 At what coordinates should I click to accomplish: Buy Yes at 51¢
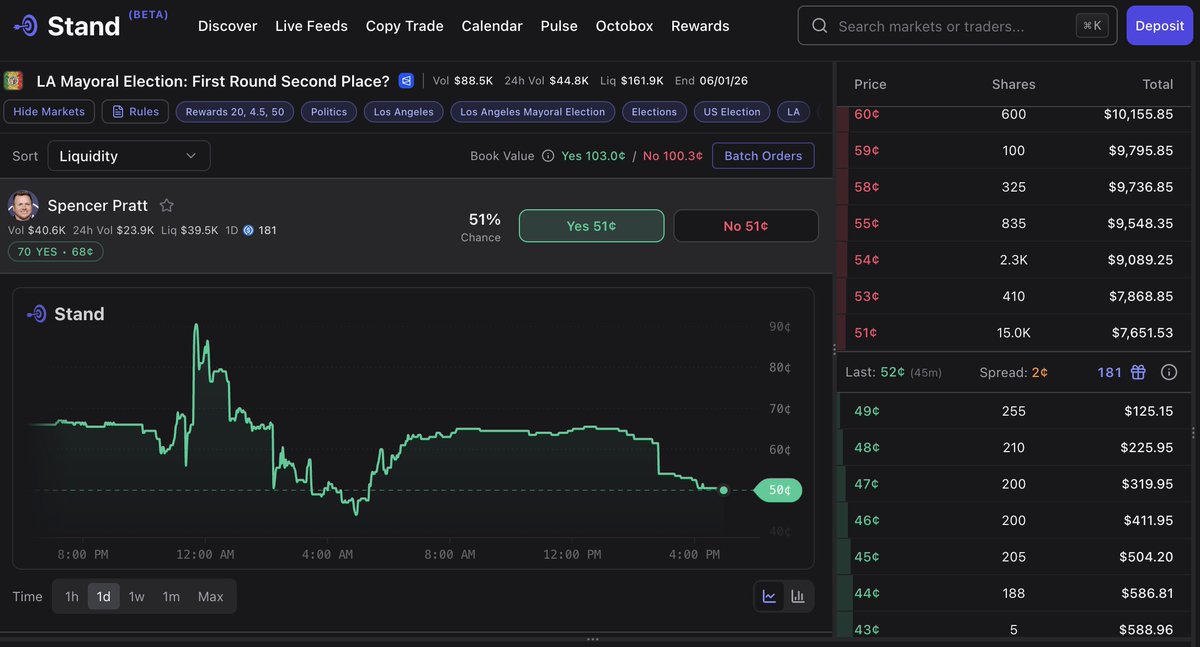pos(591,226)
